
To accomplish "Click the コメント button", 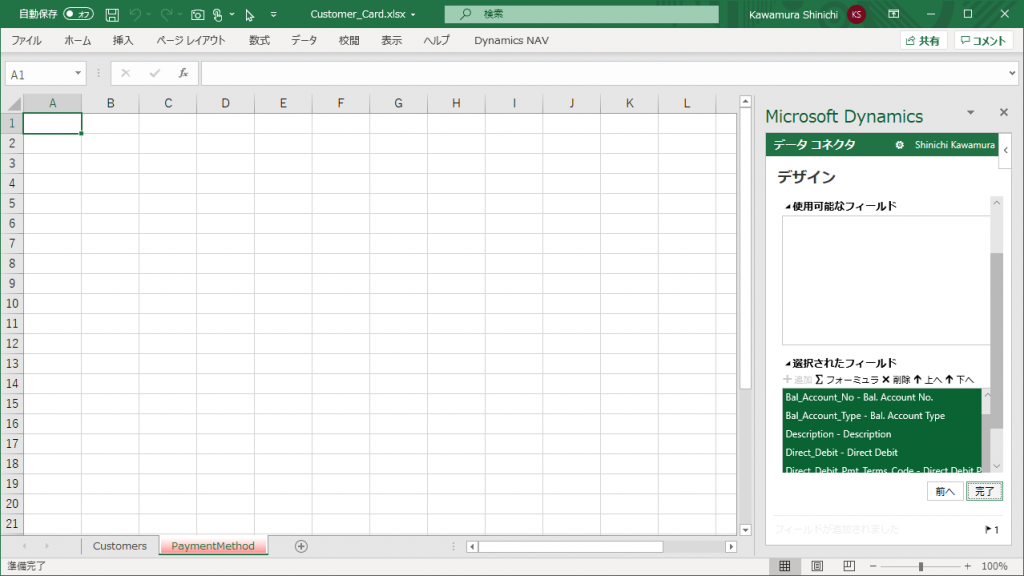I will 983,40.
